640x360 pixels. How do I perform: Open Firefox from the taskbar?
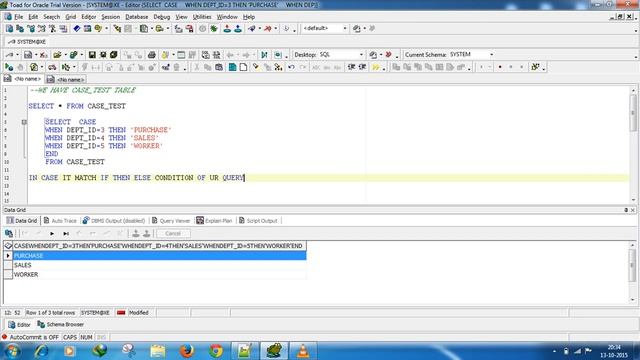click(x=187, y=351)
